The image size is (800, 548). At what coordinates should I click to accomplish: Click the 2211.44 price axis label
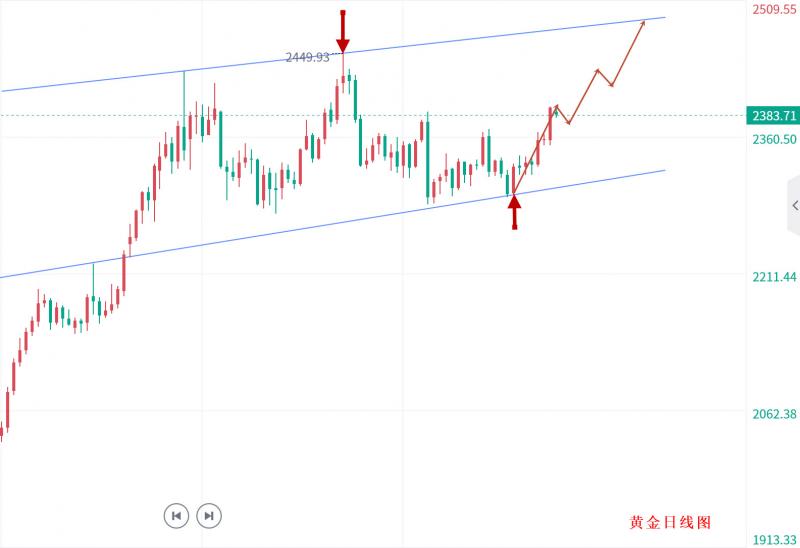(x=774, y=276)
